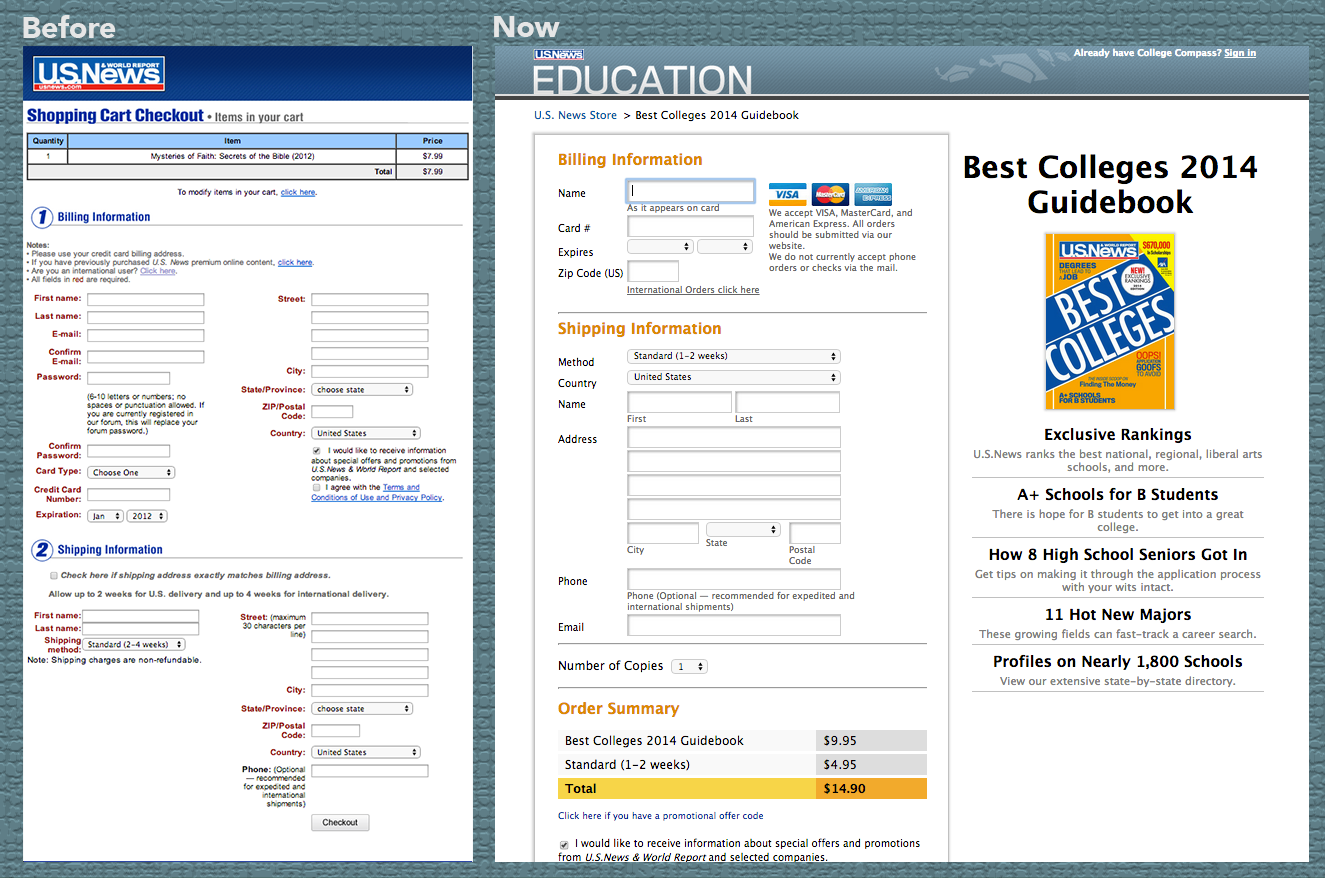1325x878 pixels.
Task: Click the Password field in Before page
Action: coord(129,378)
